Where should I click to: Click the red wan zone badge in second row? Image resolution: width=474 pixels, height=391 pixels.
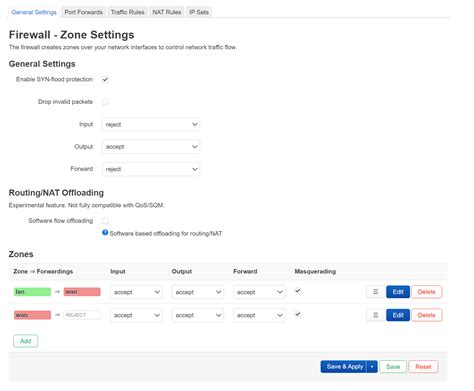[32, 315]
